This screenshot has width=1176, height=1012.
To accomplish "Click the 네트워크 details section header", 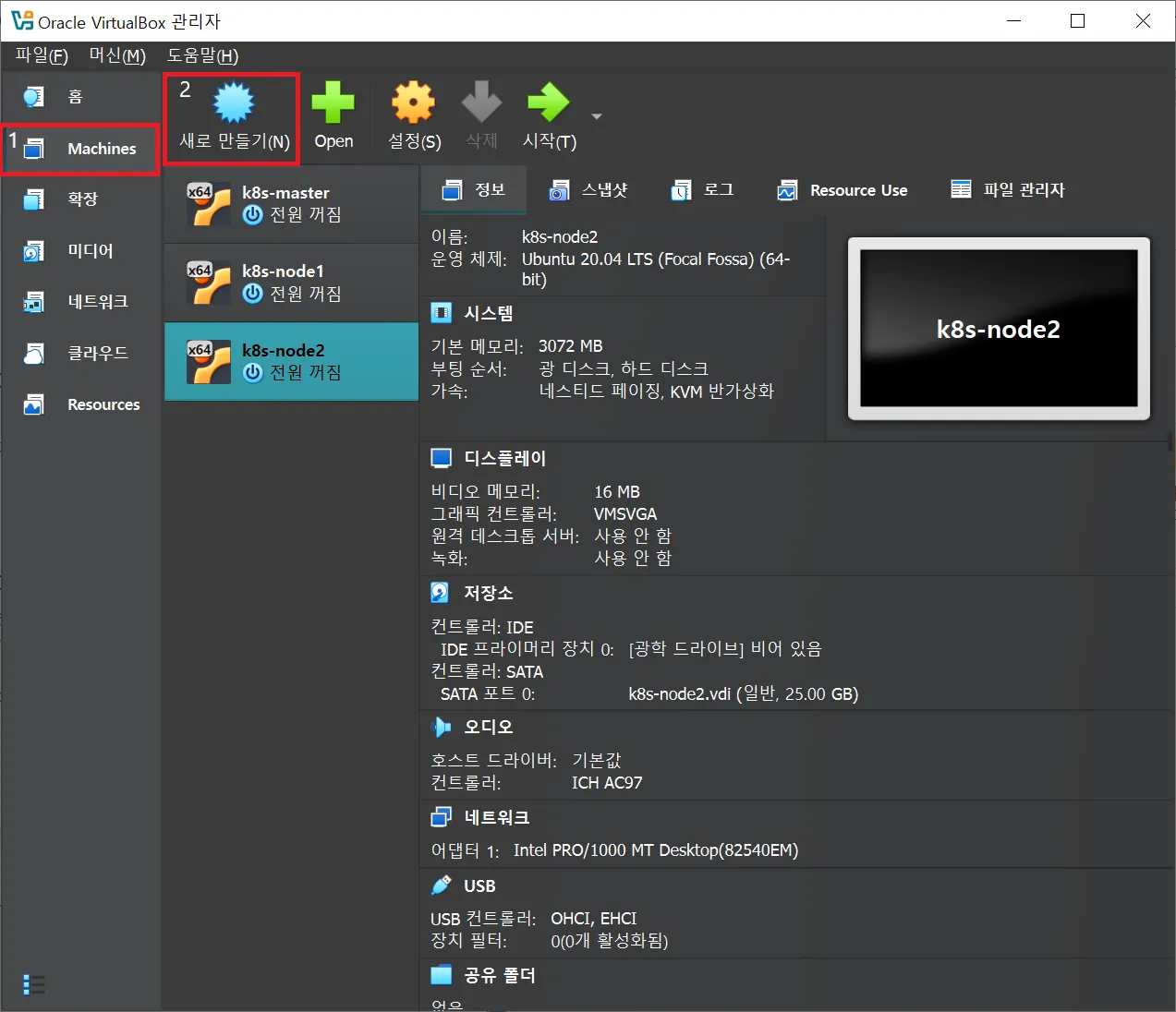I will pos(497,817).
